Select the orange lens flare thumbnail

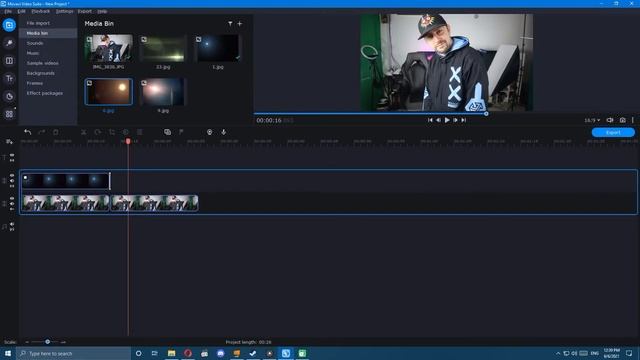pos(109,92)
